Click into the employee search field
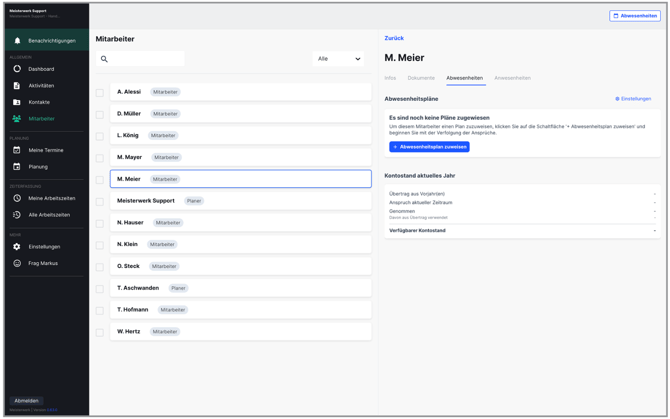This screenshot has width=670, height=419. [140, 59]
